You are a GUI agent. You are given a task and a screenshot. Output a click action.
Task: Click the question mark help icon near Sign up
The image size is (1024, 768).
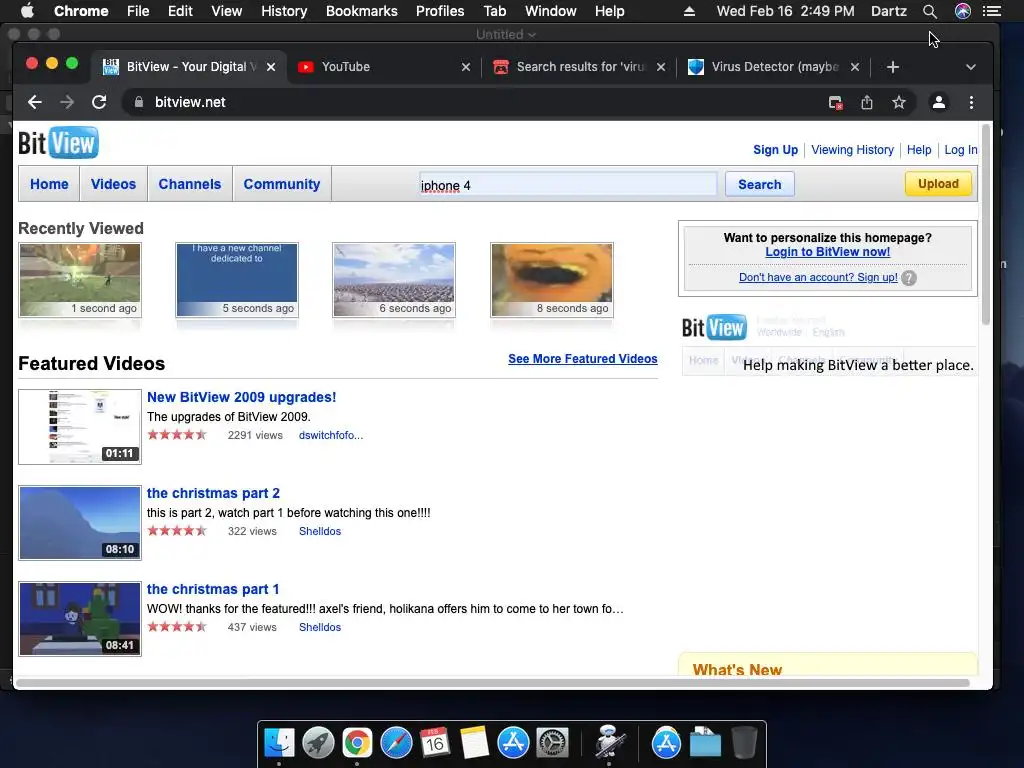pyautogui.click(x=908, y=278)
